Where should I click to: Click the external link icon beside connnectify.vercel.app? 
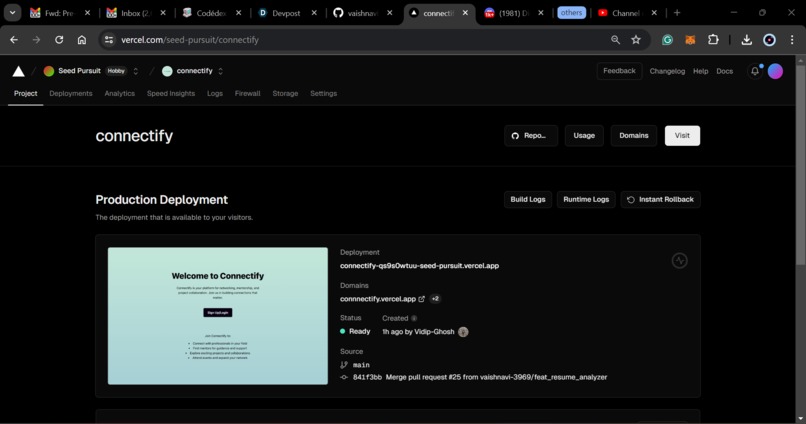pyautogui.click(x=422, y=299)
